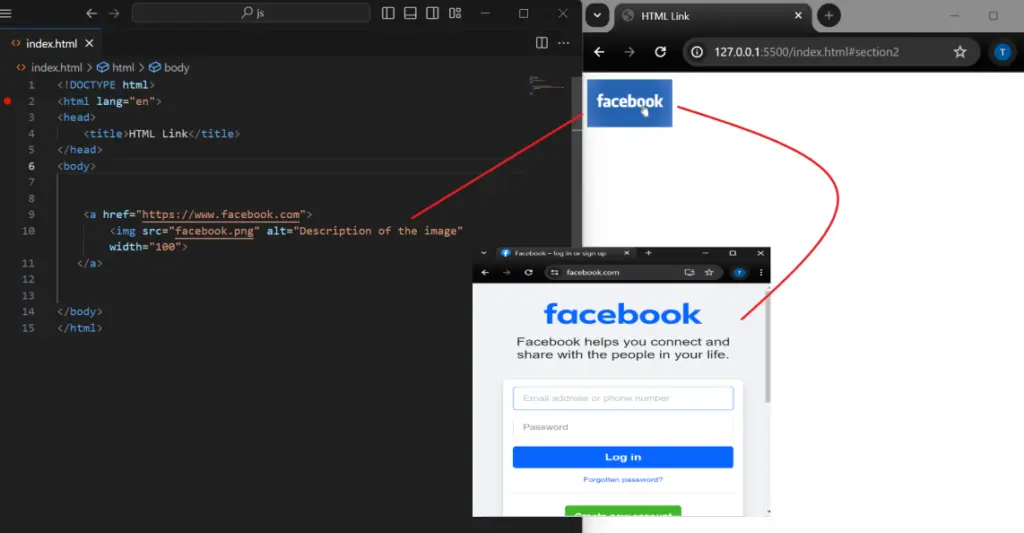
Task: Select the Facebook log in browser tab
Action: coord(566,253)
